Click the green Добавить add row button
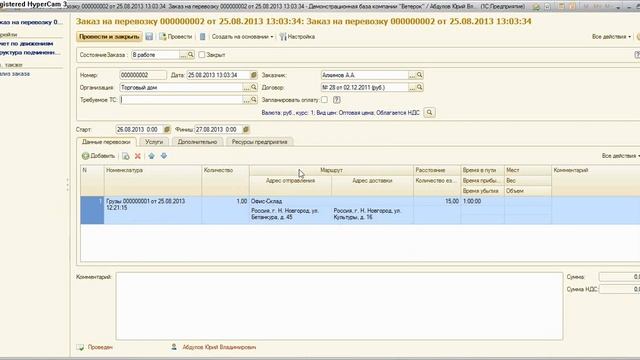 tap(98, 156)
